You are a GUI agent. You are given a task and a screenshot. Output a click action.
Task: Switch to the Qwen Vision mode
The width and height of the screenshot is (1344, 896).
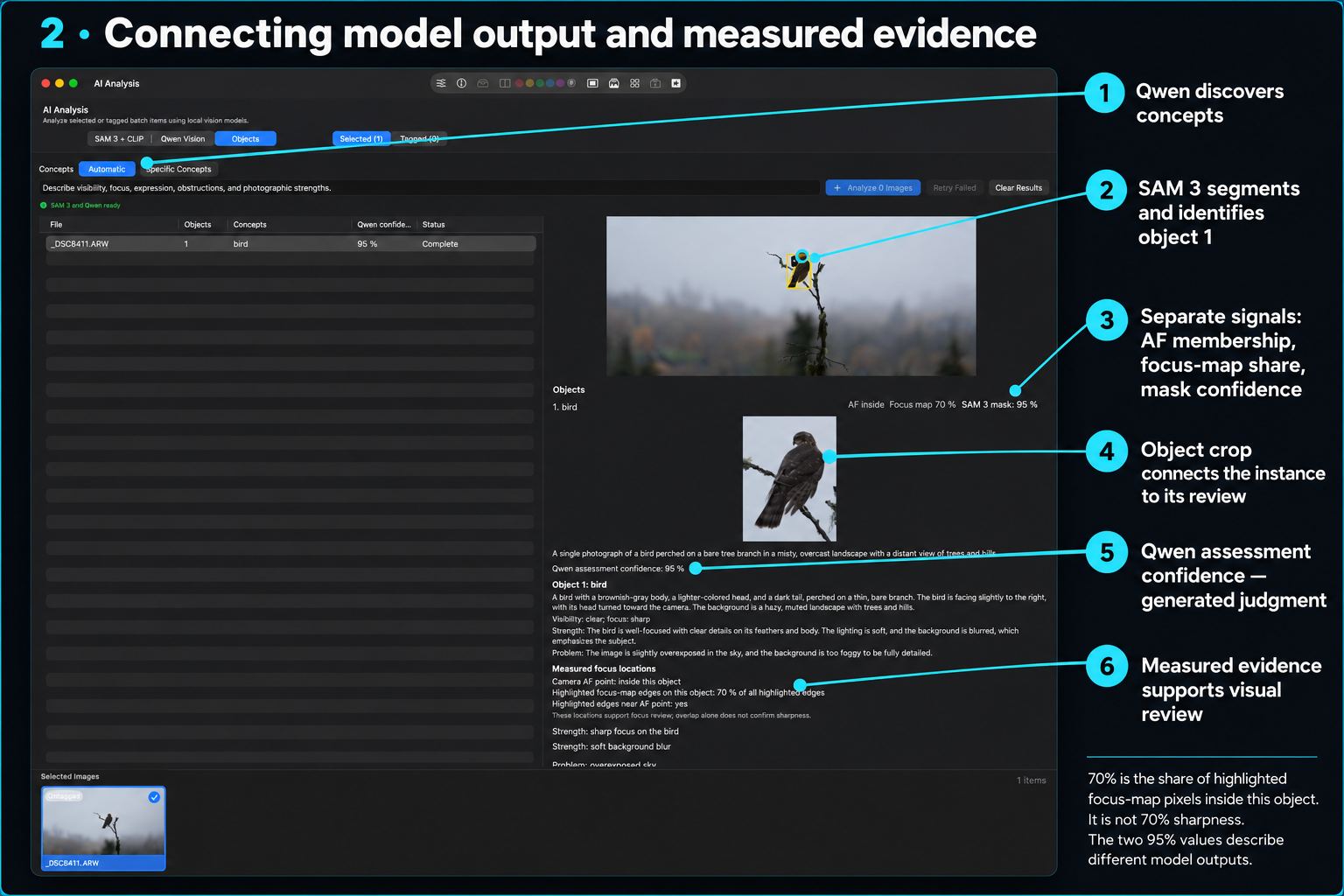(x=183, y=138)
